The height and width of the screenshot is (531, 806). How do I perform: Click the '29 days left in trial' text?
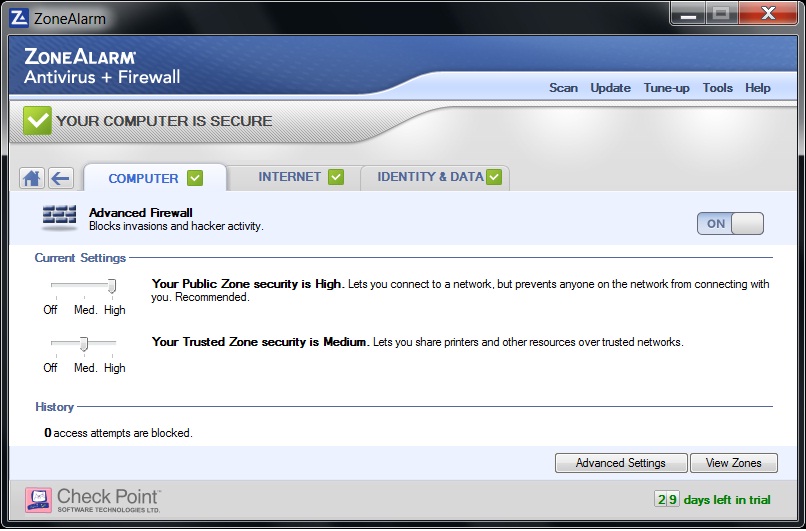[712, 499]
